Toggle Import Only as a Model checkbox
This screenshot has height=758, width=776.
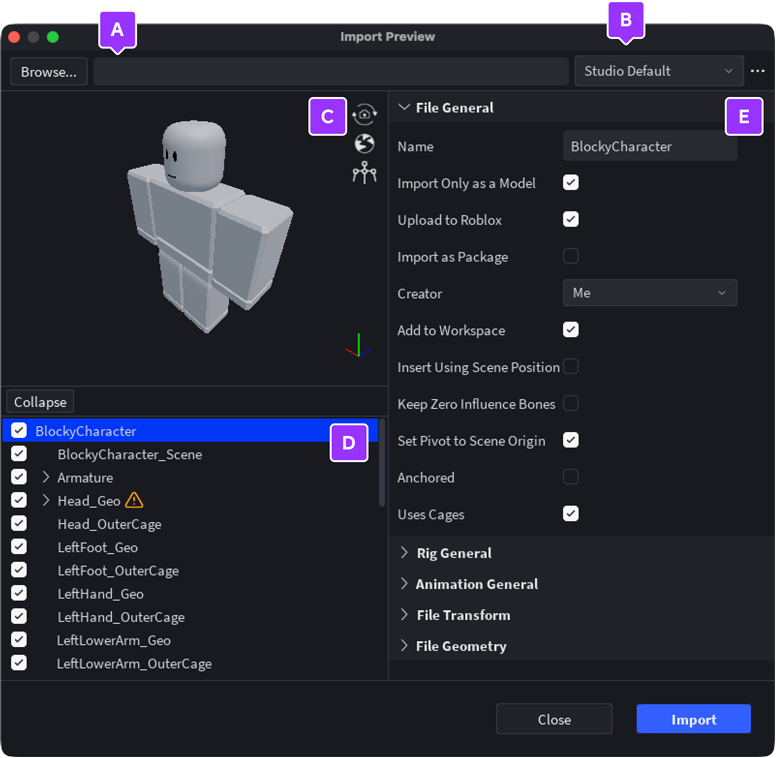(x=571, y=183)
